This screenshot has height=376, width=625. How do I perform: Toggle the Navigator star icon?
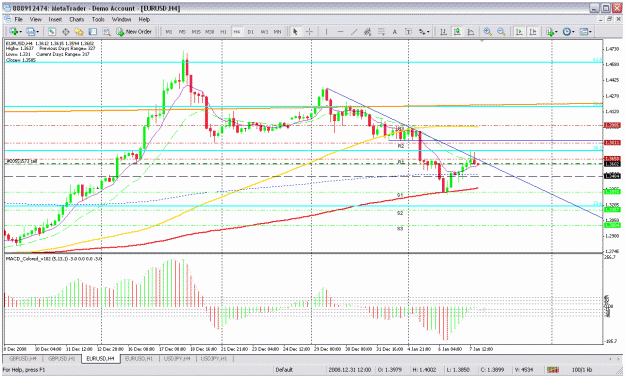[x=79, y=31]
